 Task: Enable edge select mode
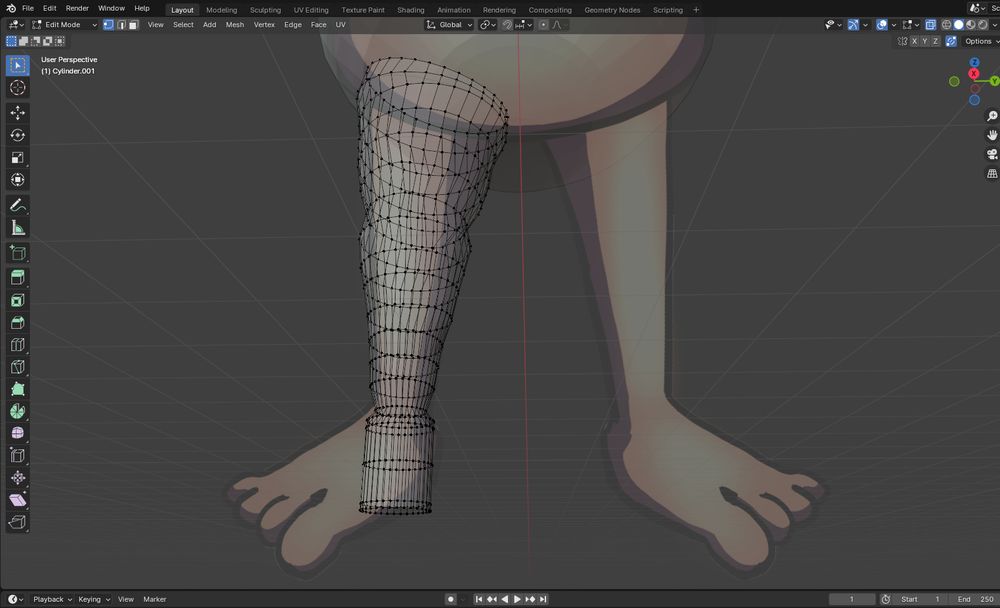pos(121,25)
